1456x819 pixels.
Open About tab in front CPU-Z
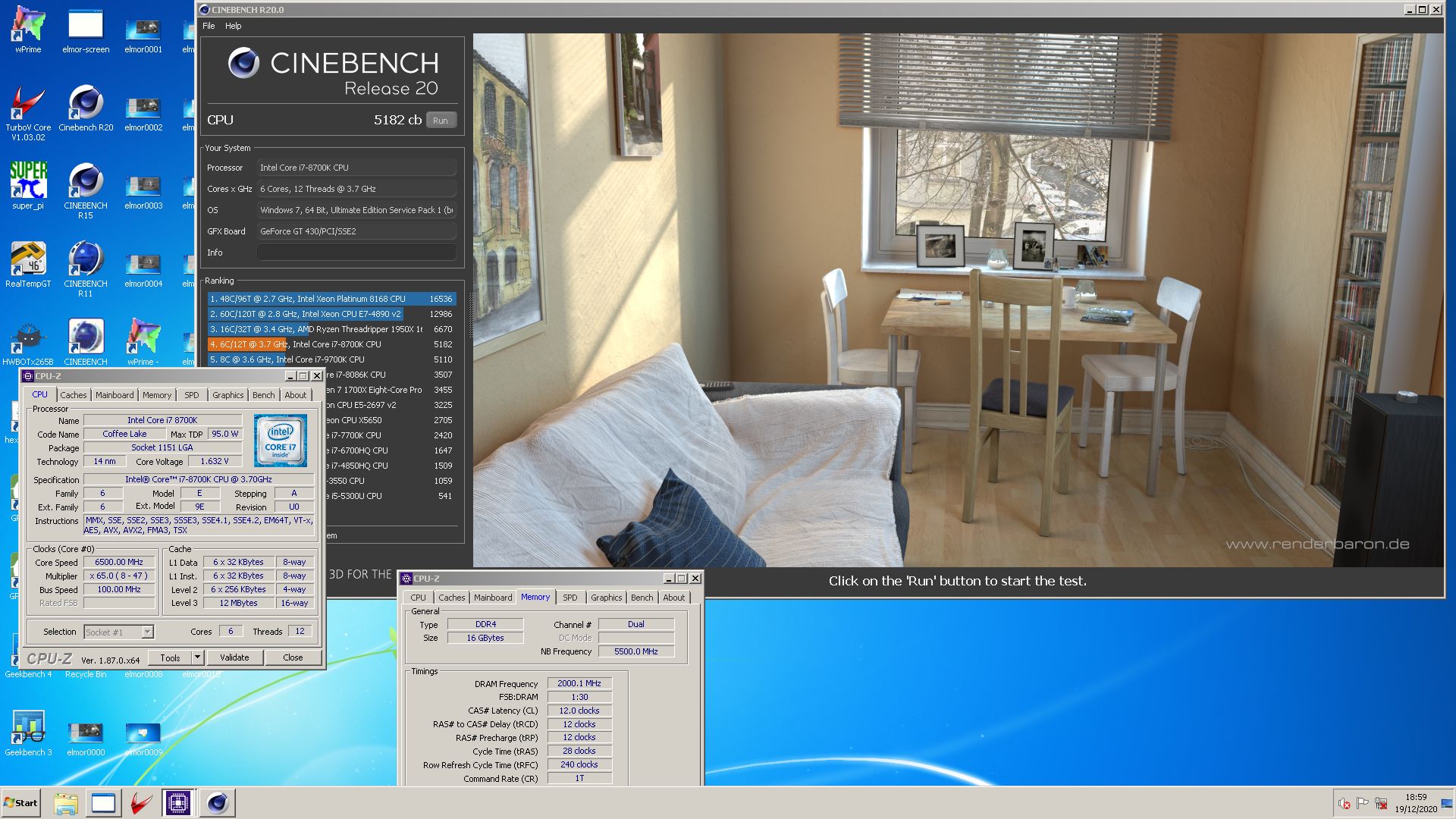(296, 395)
